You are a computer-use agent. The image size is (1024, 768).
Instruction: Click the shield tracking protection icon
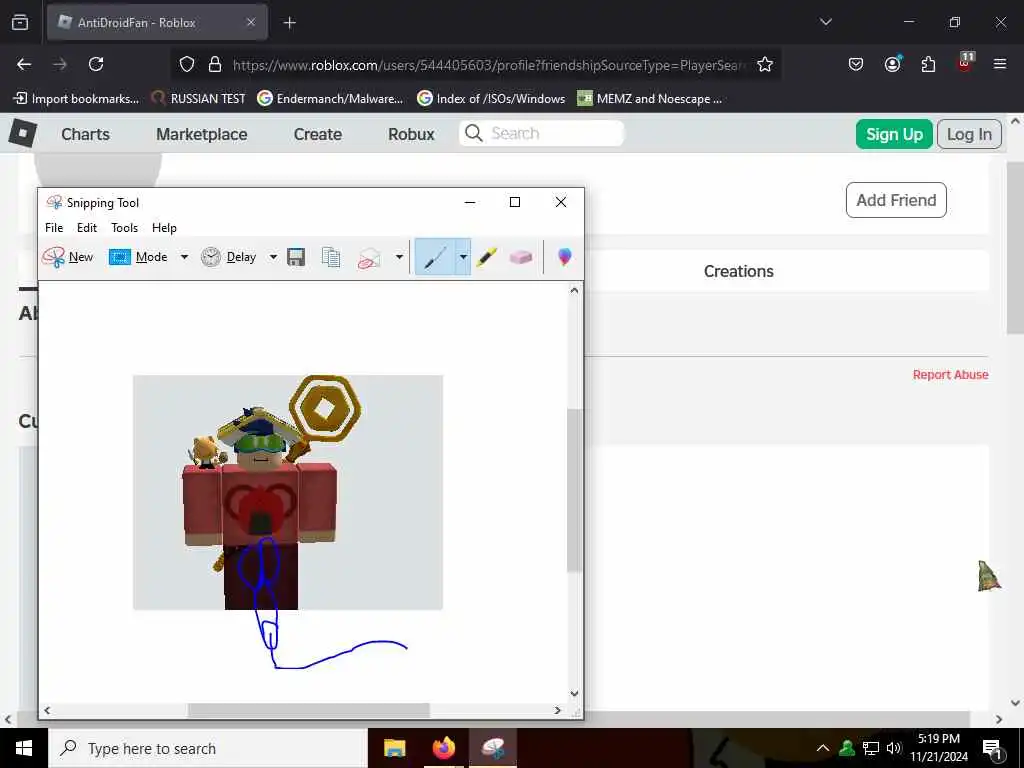(187, 64)
